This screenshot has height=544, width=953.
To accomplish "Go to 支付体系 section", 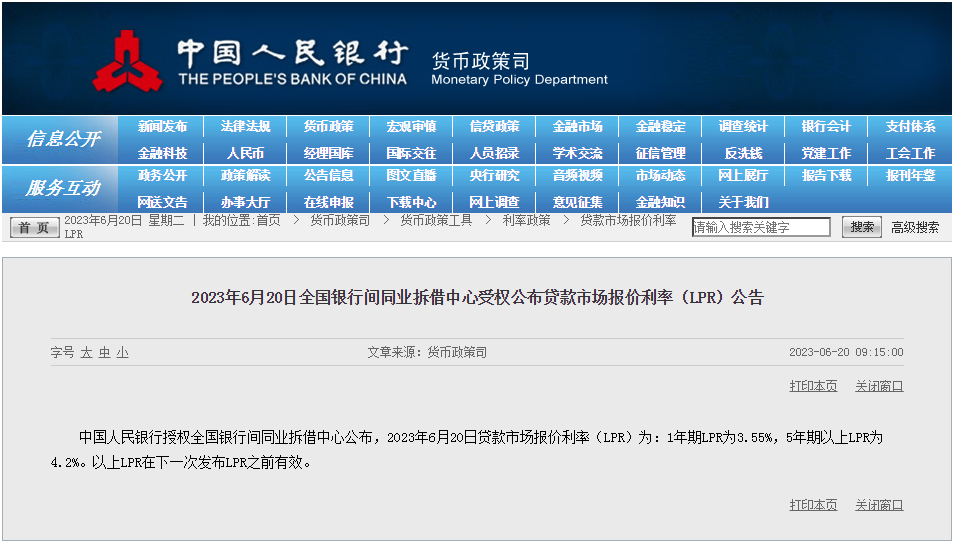I will [910, 126].
